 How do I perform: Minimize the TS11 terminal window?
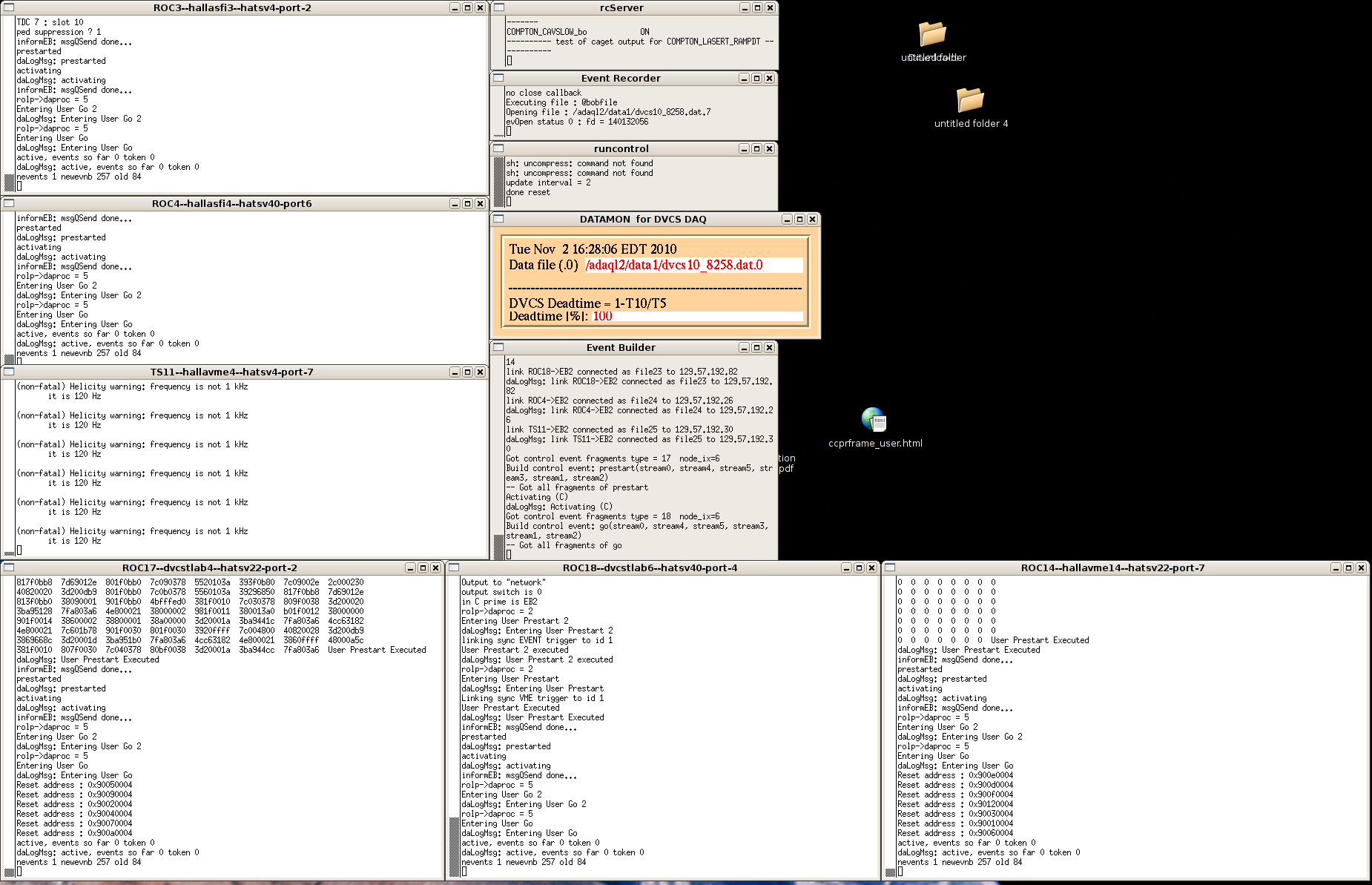pos(455,372)
